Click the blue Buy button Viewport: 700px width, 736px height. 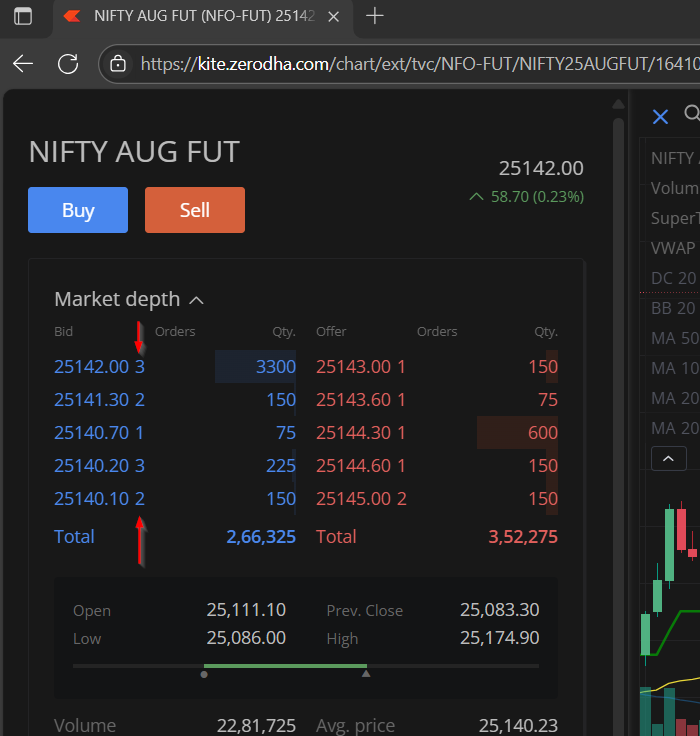click(x=78, y=210)
